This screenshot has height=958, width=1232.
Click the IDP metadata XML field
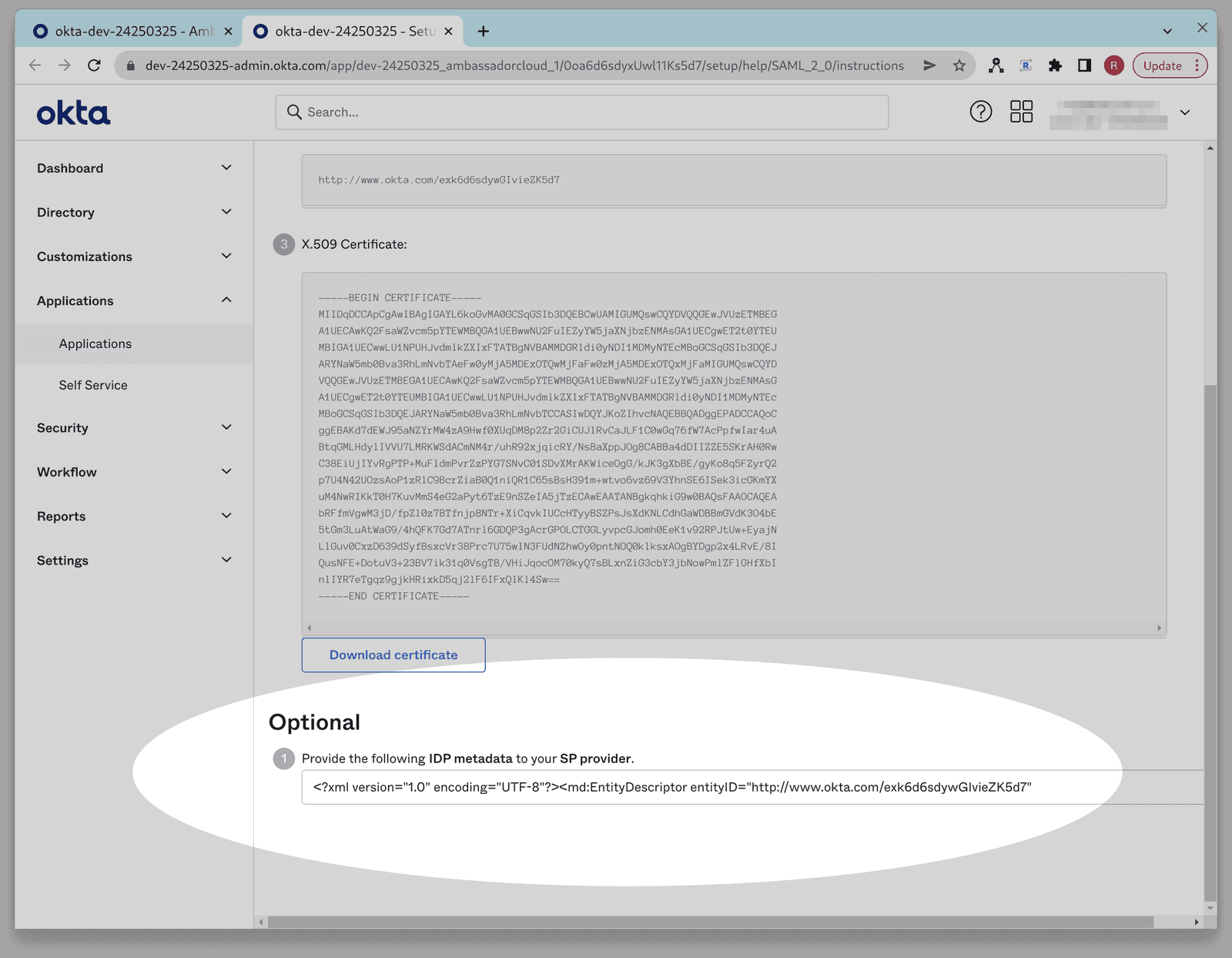pyautogui.click(x=752, y=787)
